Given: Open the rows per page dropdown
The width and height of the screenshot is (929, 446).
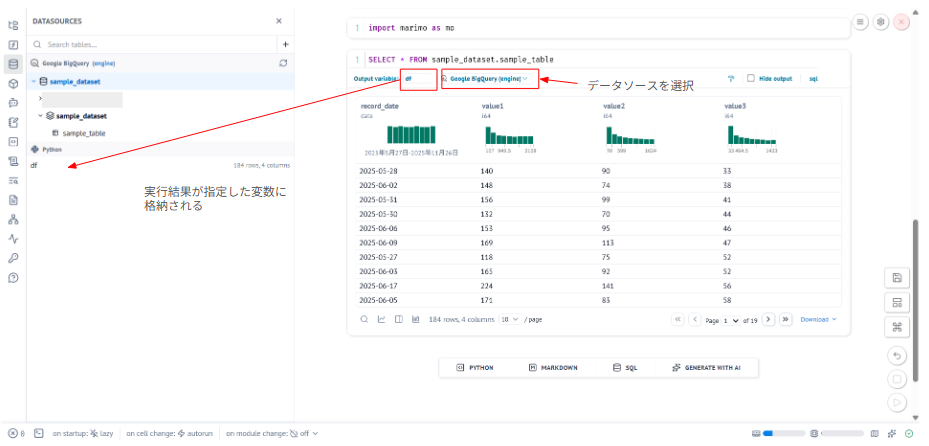Looking at the screenshot, I should click(509, 319).
